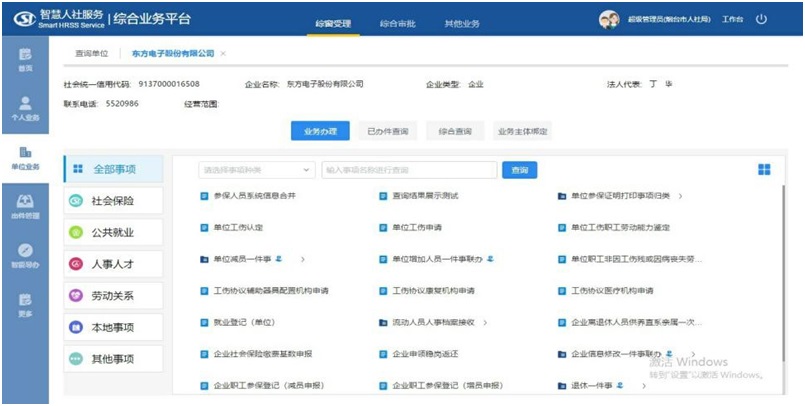
Task: Select the 已办件查询 tab
Action: click(386, 131)
